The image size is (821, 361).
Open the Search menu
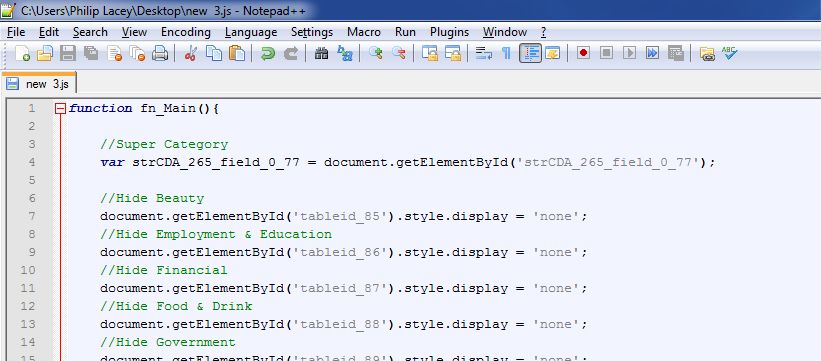[90, 32]
